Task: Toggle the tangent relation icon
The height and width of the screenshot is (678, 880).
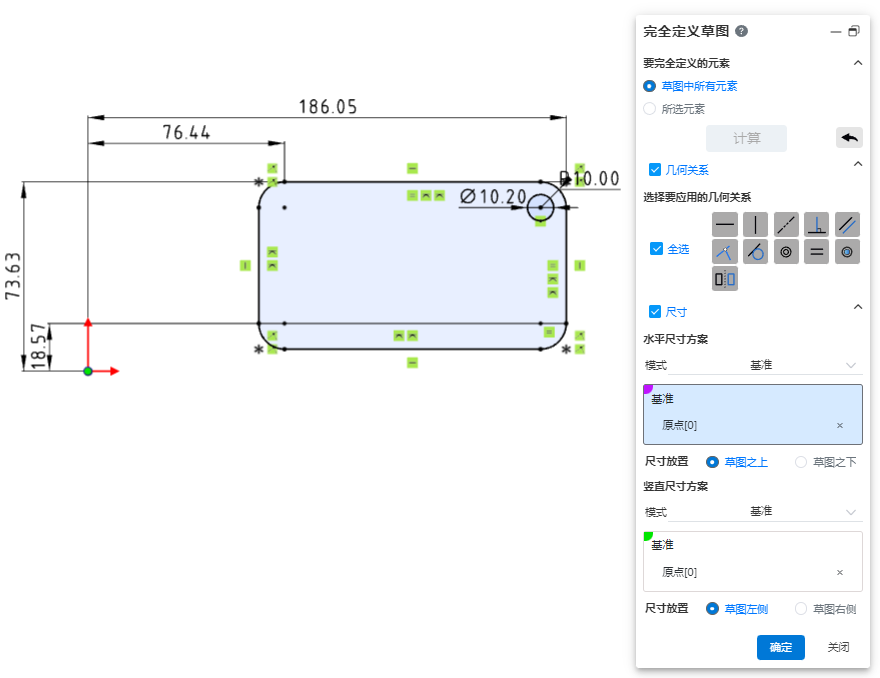Action: point(756,252)
